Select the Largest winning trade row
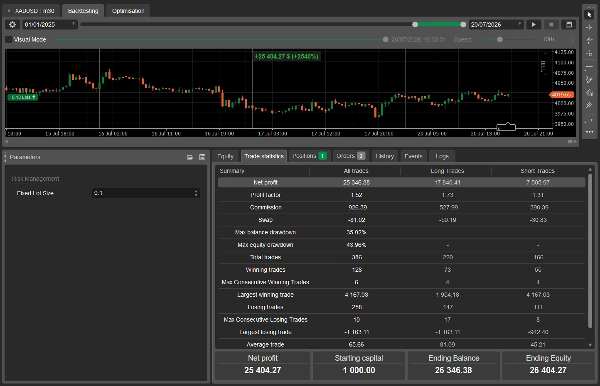This screenshot has width=600, height=386. coord(401,295)
